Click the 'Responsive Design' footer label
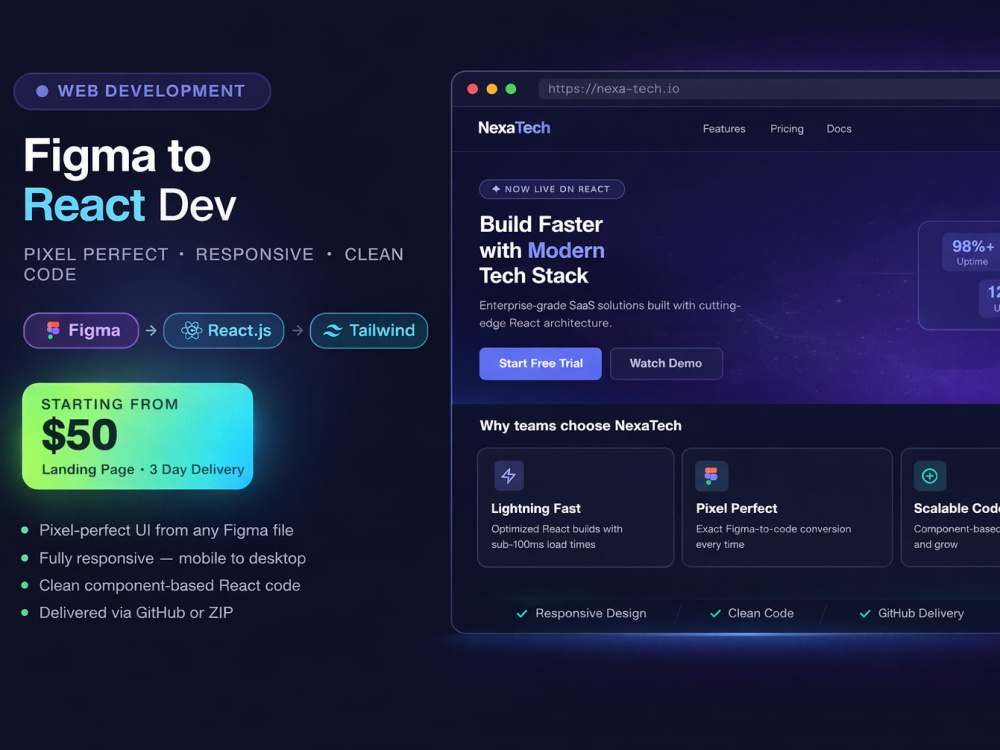The image size is (1000, 750). 591,614
